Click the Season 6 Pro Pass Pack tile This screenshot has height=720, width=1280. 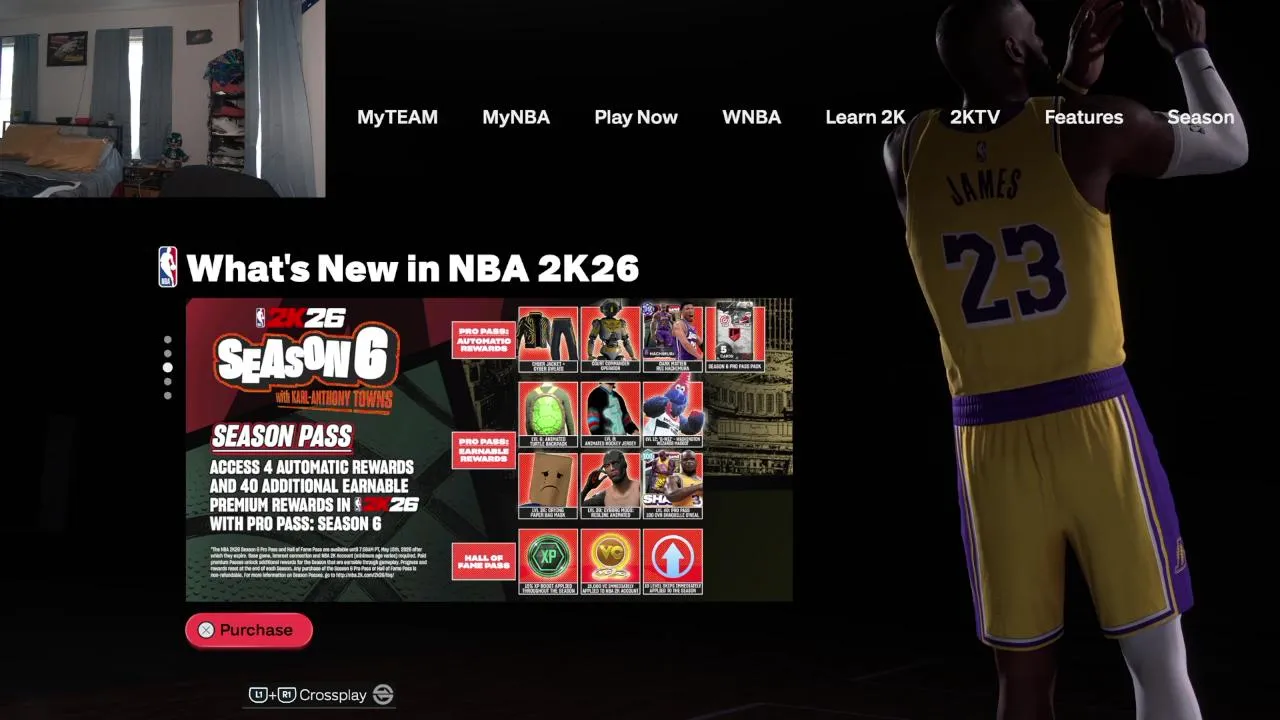(735, 339)
